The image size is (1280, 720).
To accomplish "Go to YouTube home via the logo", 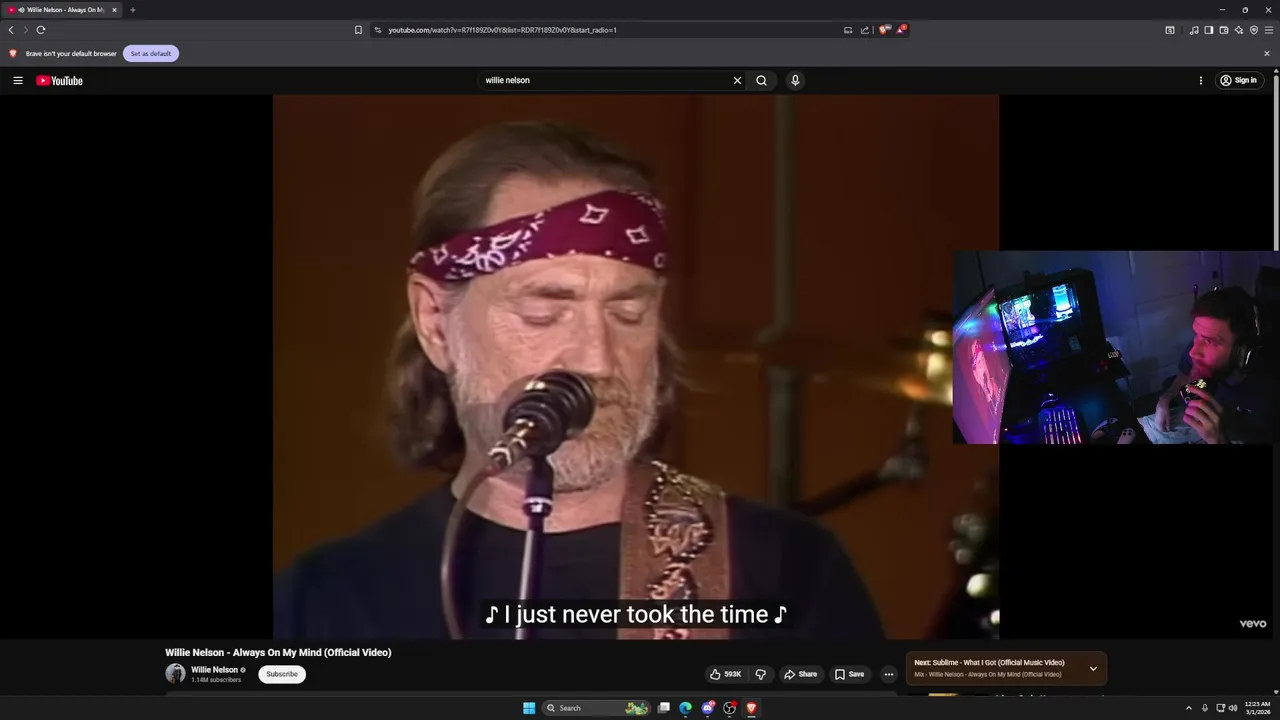I will 60,81.
